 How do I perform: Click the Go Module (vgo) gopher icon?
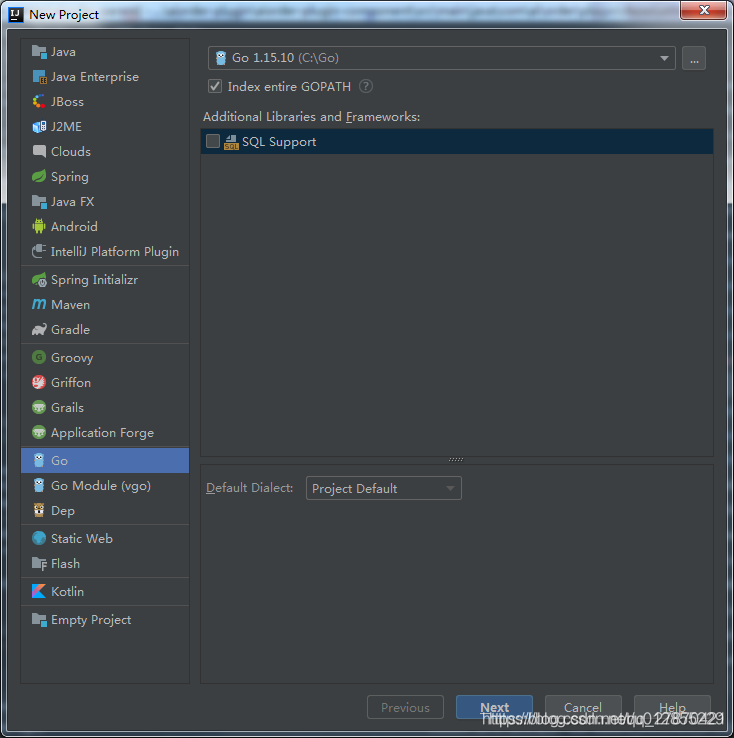(x=39, y=485)
